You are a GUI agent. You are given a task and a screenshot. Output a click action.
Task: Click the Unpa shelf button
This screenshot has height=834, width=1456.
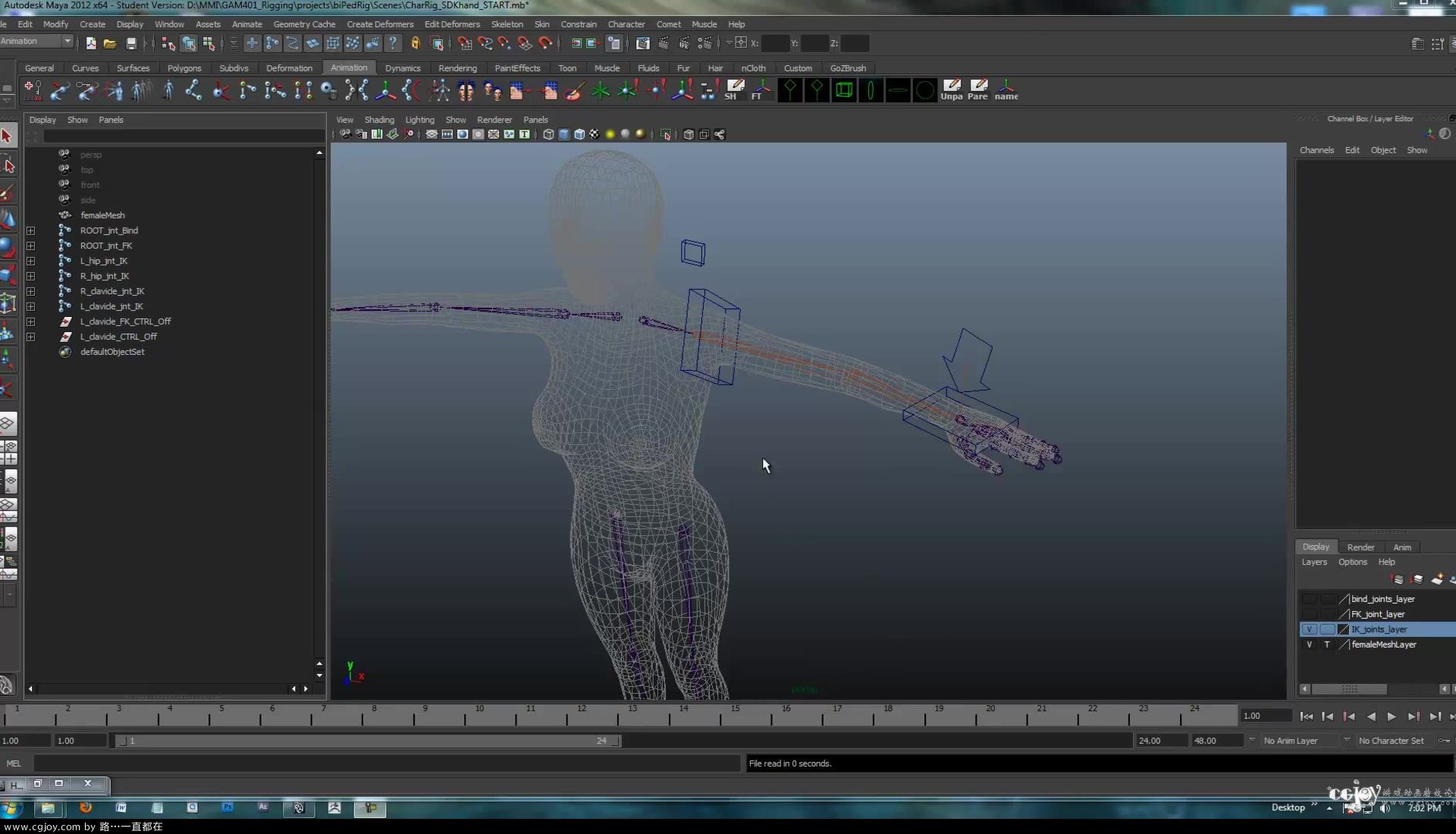point(952,90)
